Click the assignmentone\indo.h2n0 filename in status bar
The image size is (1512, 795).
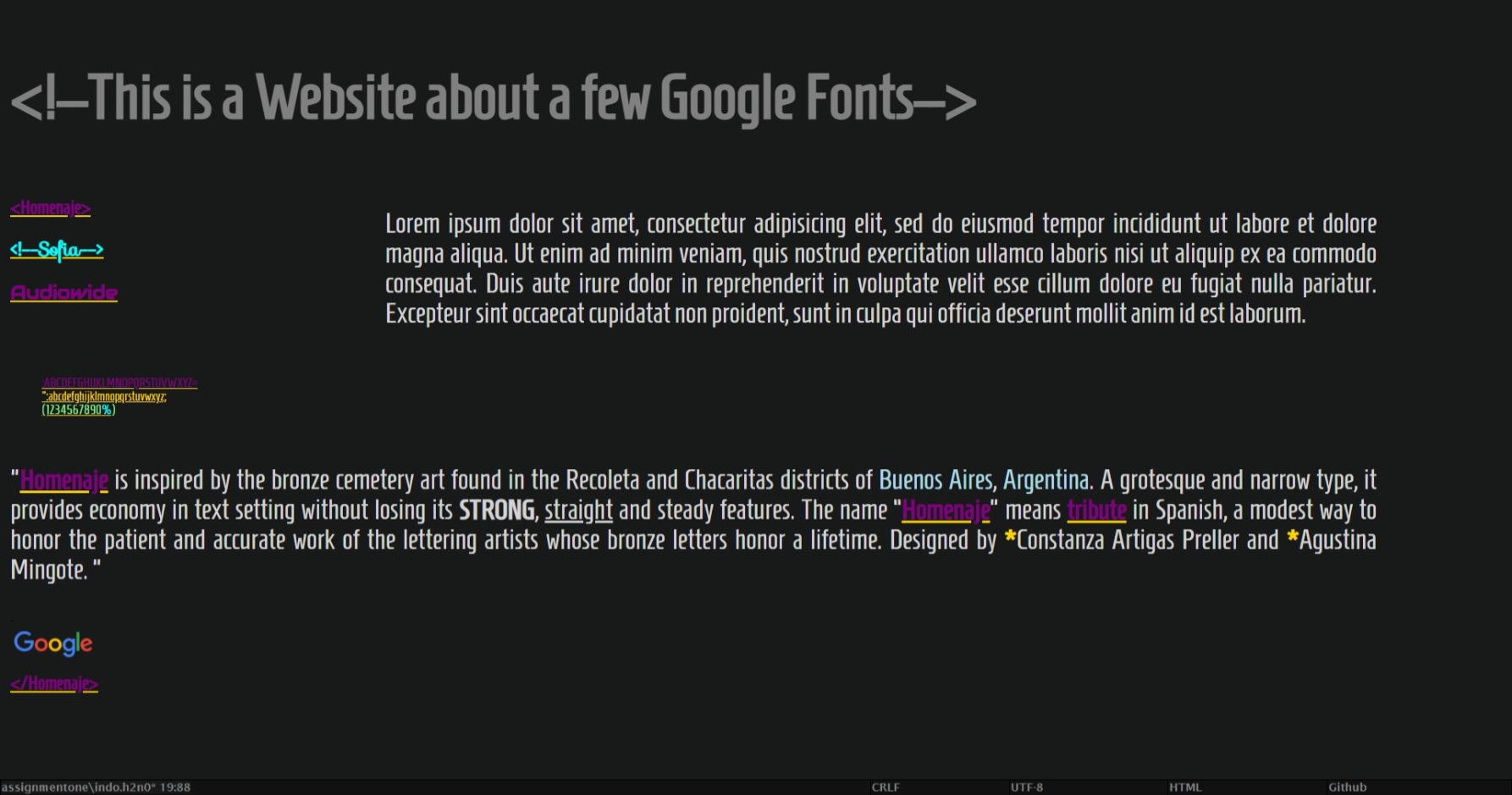76,786
